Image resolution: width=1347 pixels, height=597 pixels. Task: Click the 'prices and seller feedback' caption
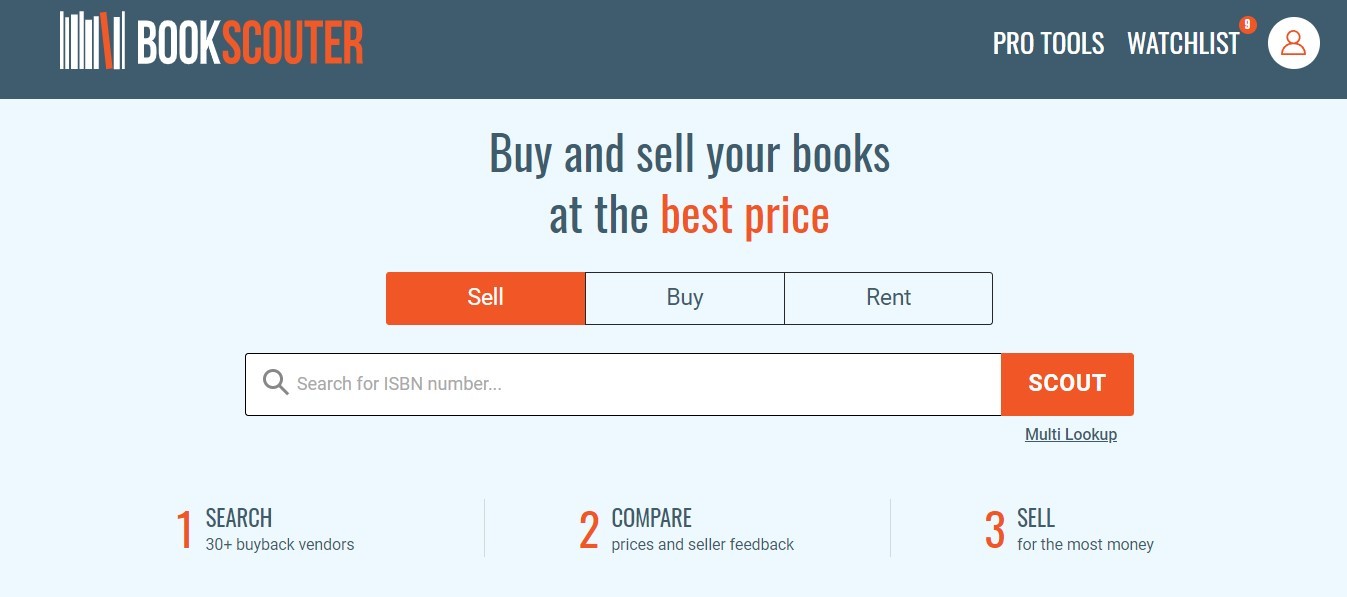702,545
